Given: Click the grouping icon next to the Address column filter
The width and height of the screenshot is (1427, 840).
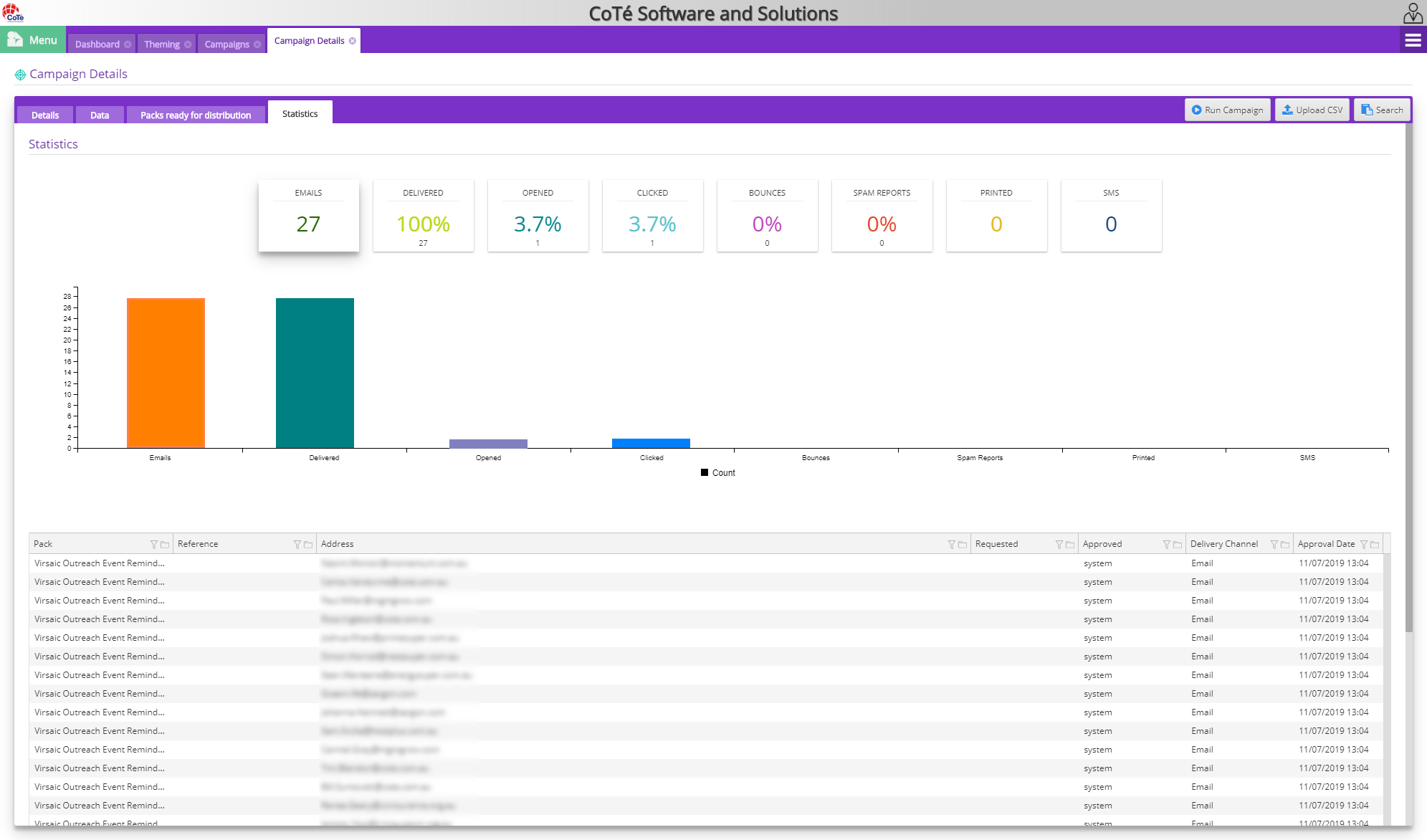Looking at the screenshot, I should [x=963, y=544].
